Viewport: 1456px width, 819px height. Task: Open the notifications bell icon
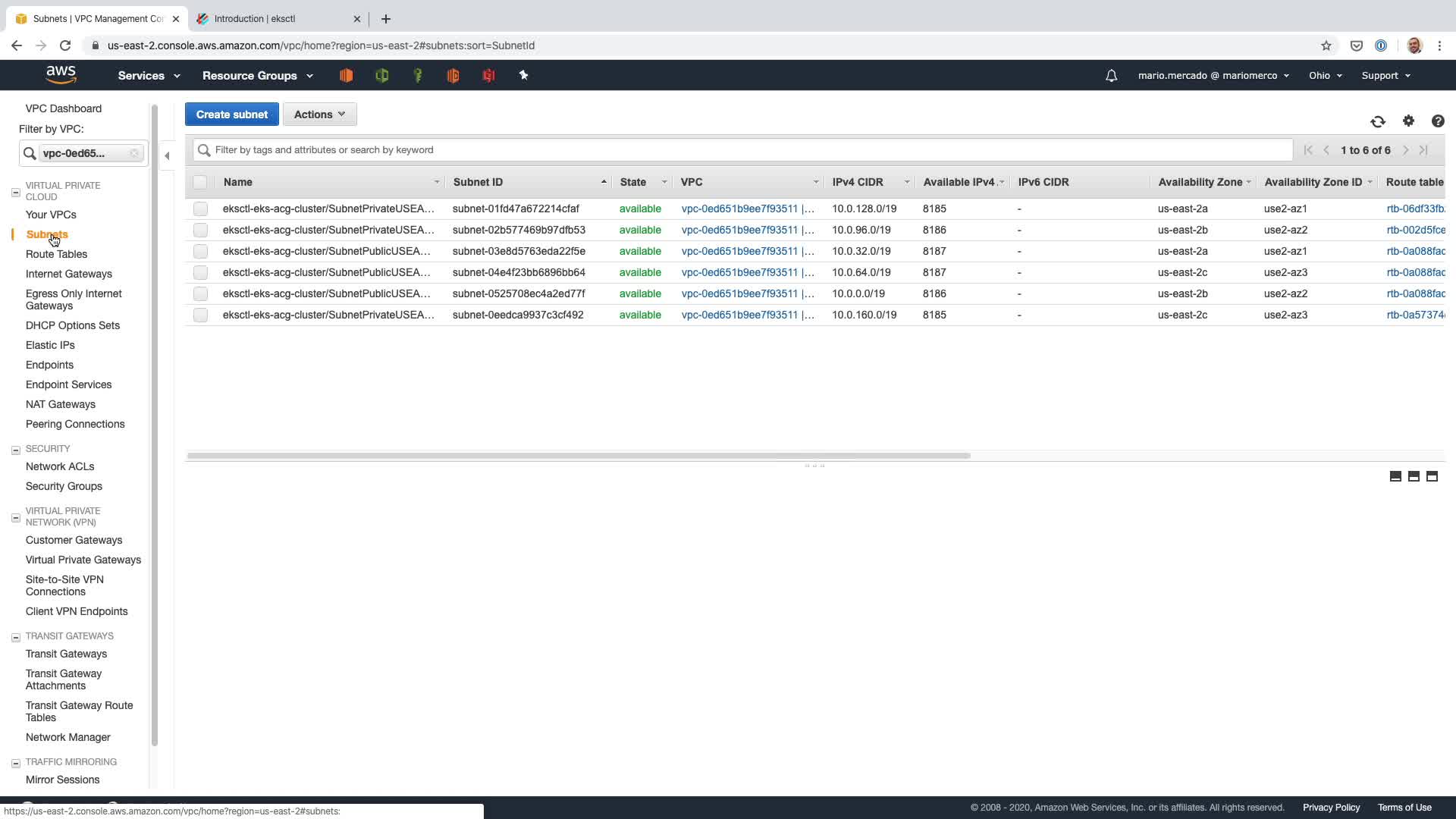(1111, 76)
